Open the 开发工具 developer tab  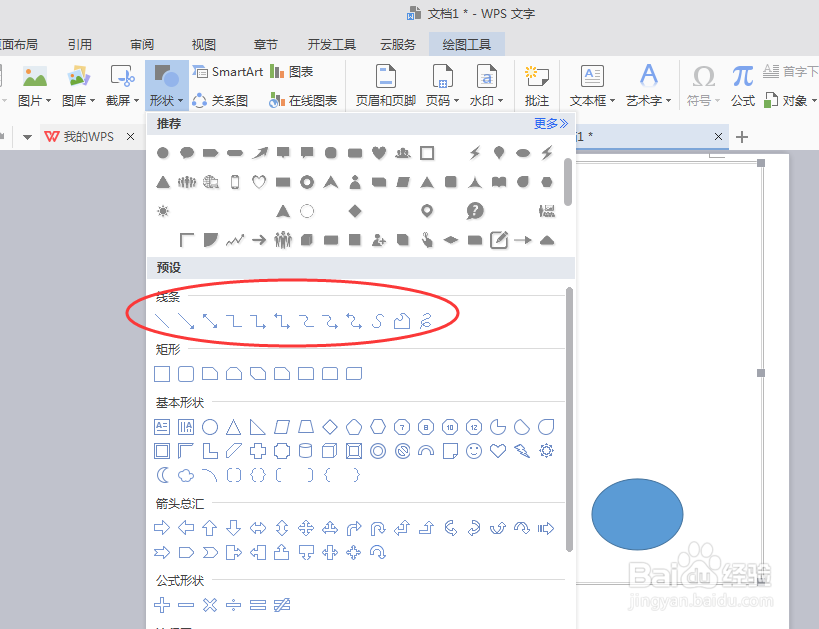coord(331,44)
